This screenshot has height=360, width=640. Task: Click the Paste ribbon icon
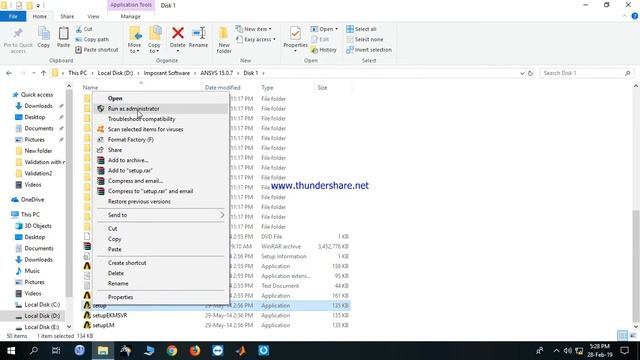[63, 33]
